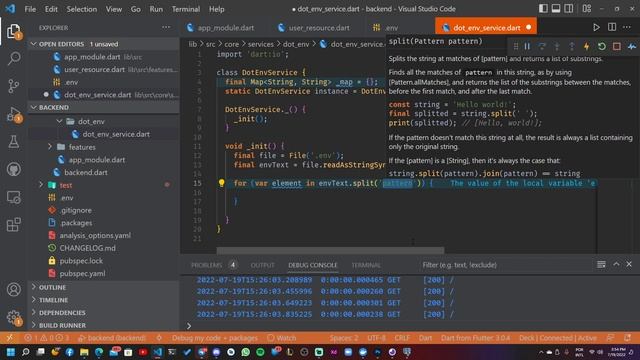Open the Extensions view
Screen dimensions: 640x360
click(x=13, y=224)
